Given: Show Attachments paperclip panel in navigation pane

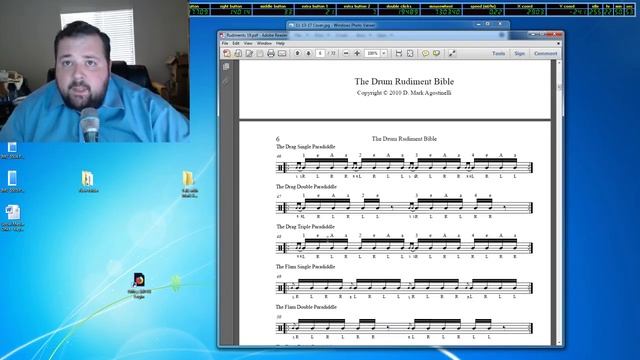Looking at the screenshot, I should tap(226, 82).
